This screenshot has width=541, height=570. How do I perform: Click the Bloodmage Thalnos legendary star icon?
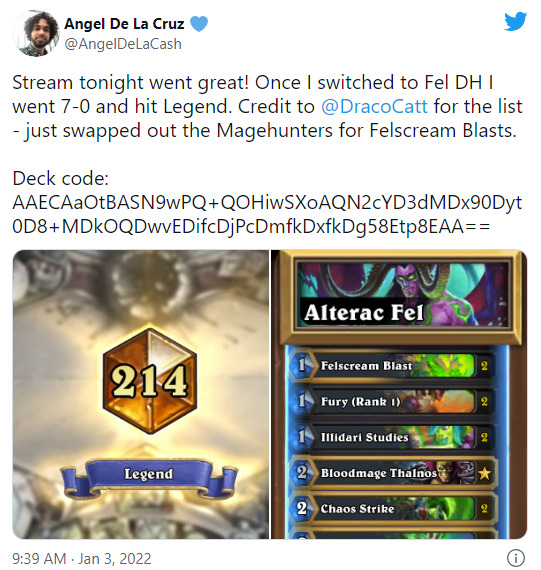pos(484,473)
